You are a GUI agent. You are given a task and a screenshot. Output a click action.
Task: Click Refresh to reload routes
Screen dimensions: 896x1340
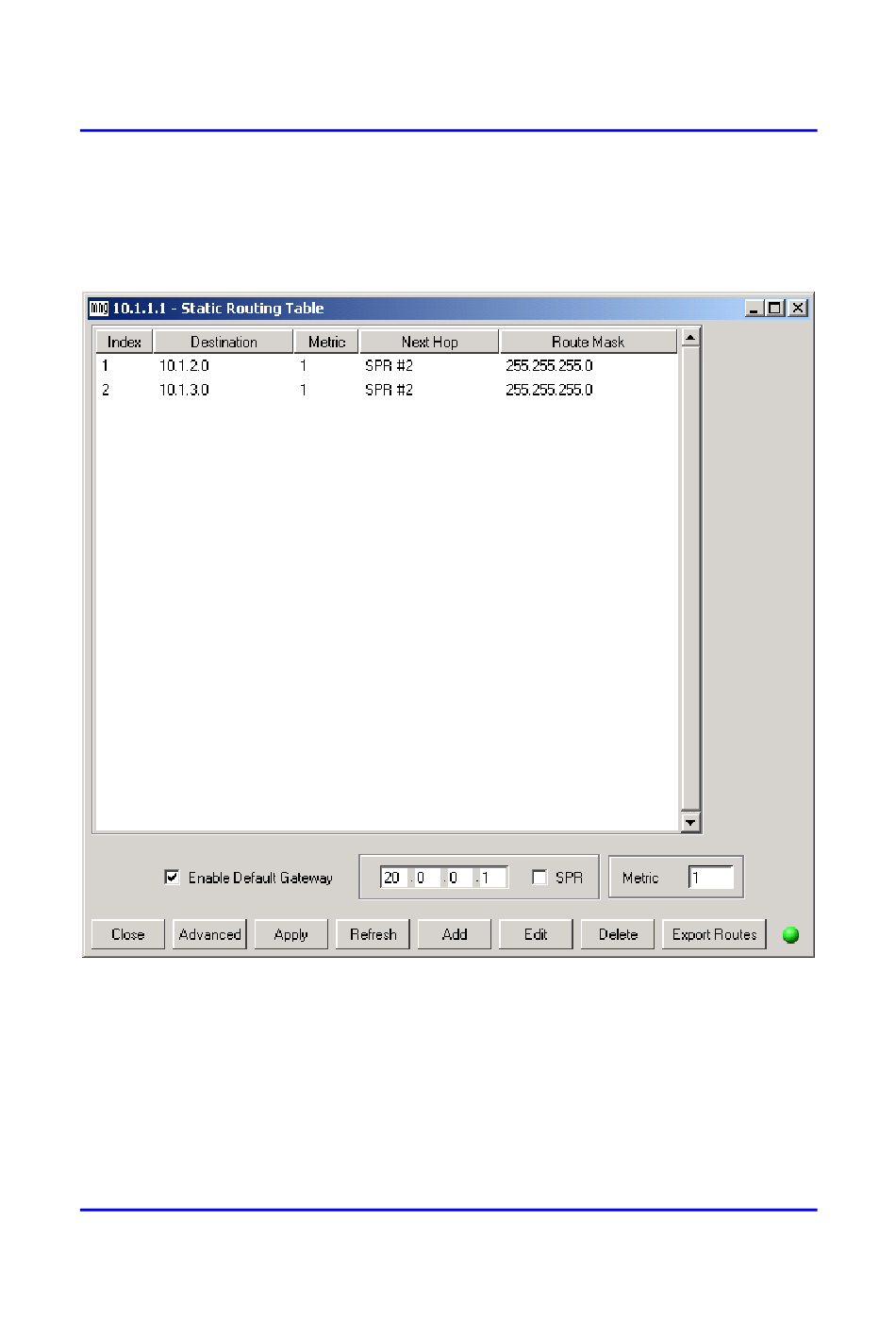click(373, 934)
